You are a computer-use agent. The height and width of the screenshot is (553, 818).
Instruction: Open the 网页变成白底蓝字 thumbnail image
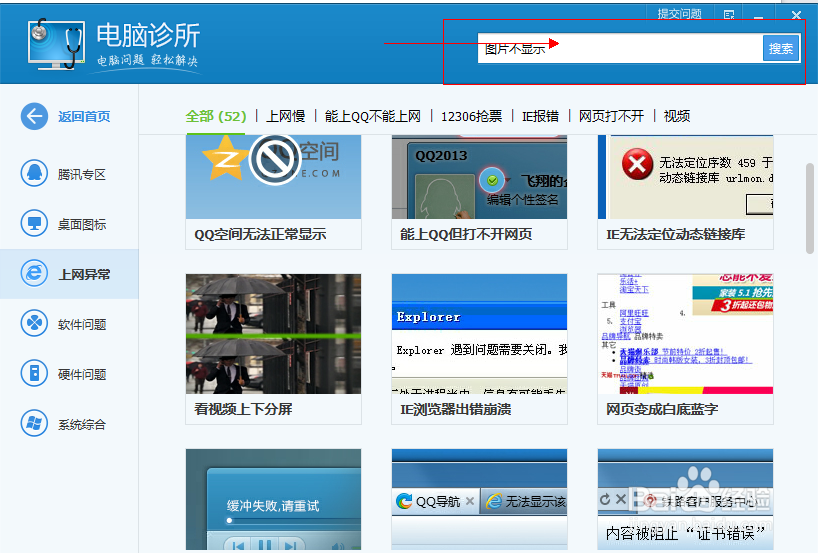tap(685, 334)
